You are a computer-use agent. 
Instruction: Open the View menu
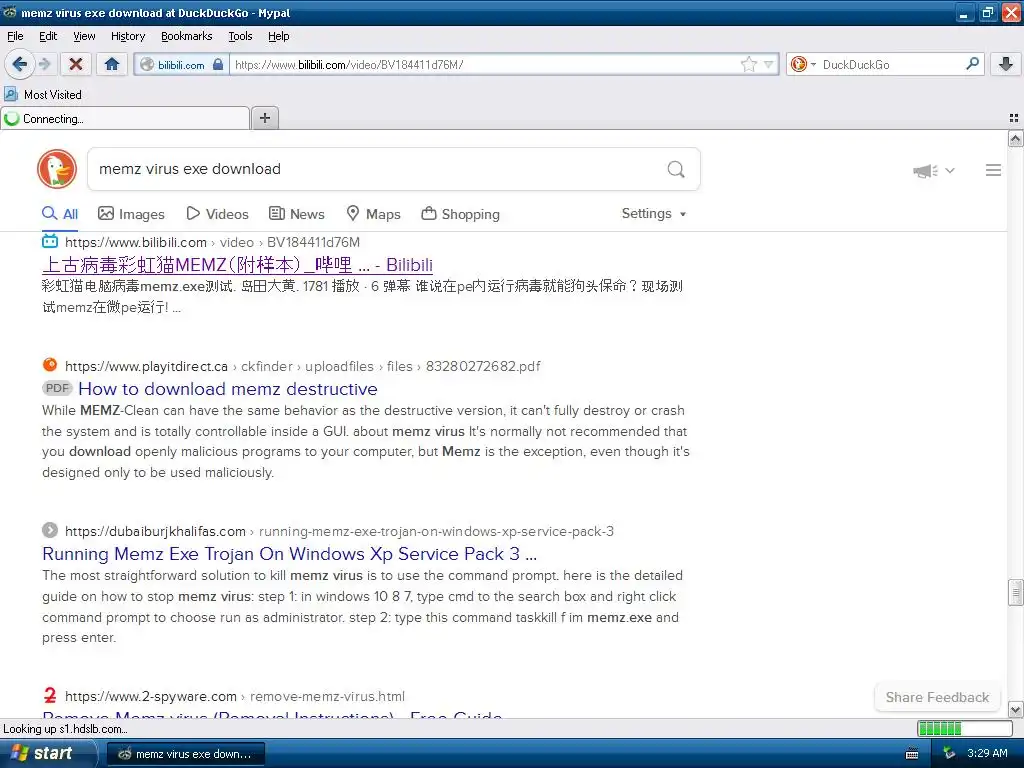coord(84,36)
